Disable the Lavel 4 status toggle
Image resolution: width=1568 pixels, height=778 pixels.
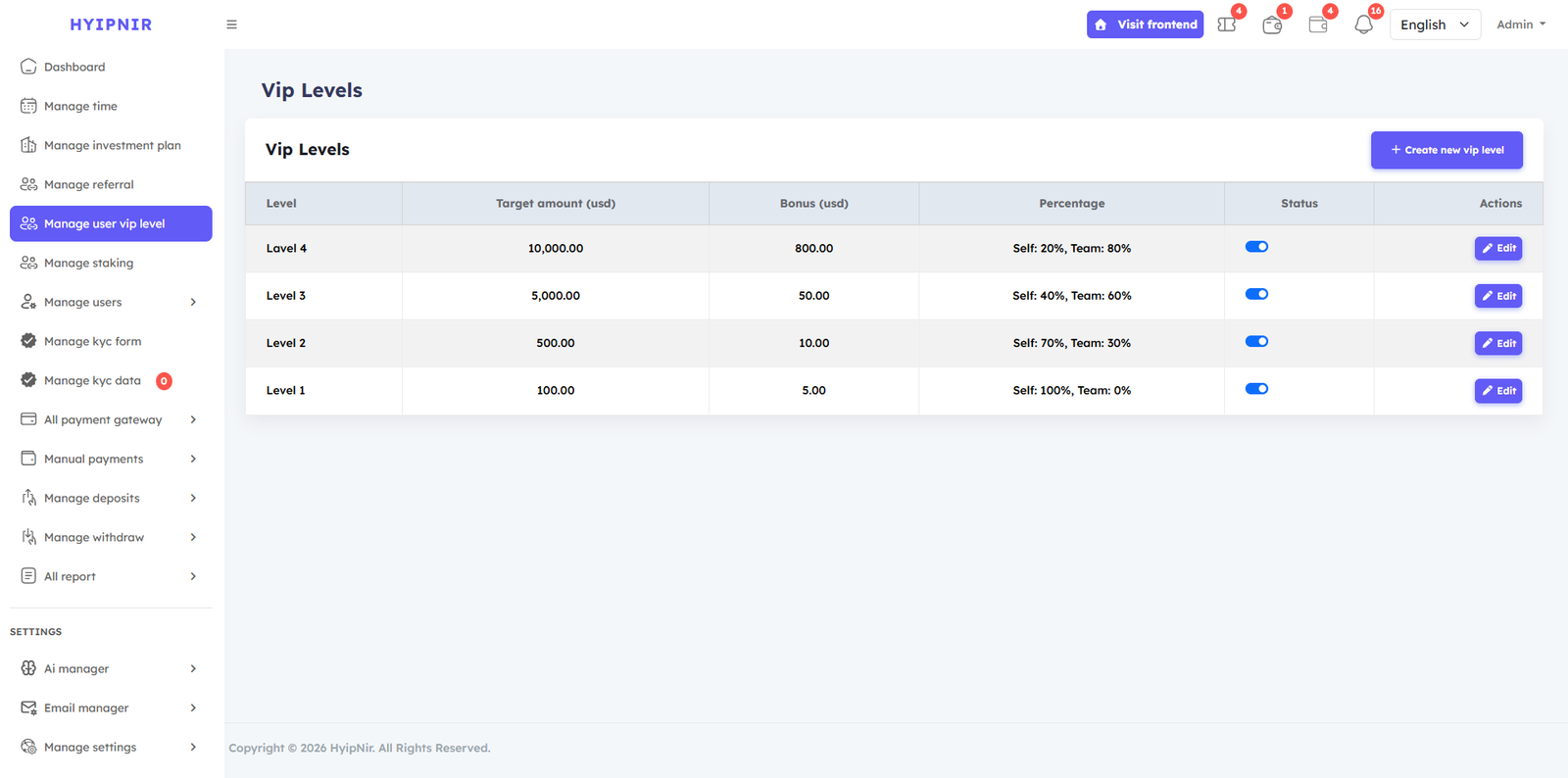1256,247
